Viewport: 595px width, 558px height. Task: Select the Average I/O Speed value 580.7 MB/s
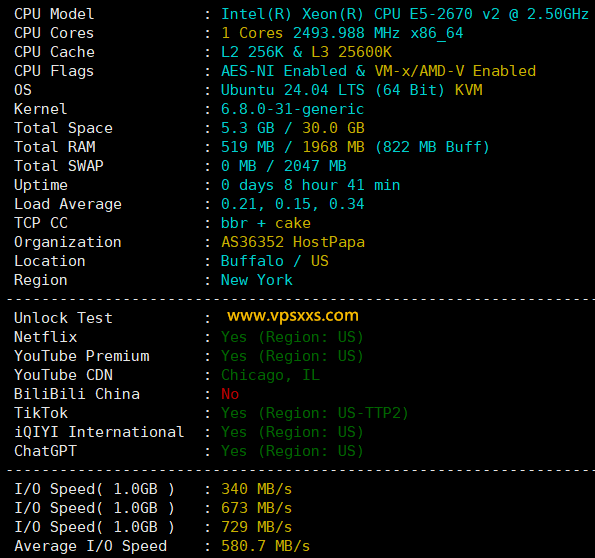(x=265, y=546)
